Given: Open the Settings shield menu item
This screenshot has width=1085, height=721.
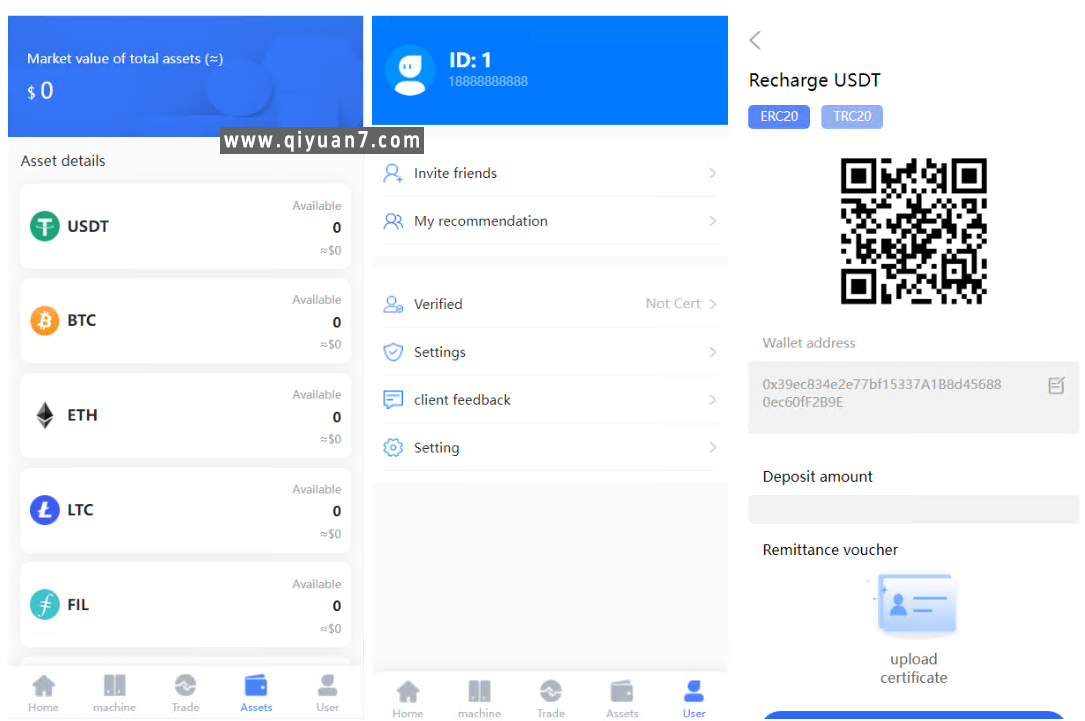Looking at the screenshot, I should click(439, 352).
